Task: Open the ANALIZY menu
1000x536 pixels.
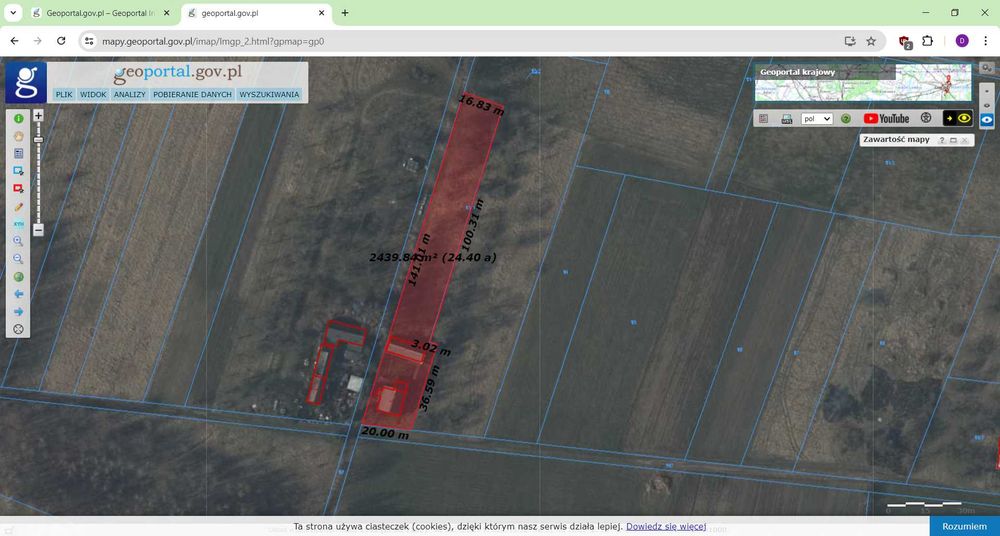Action: tap(130, 94)
